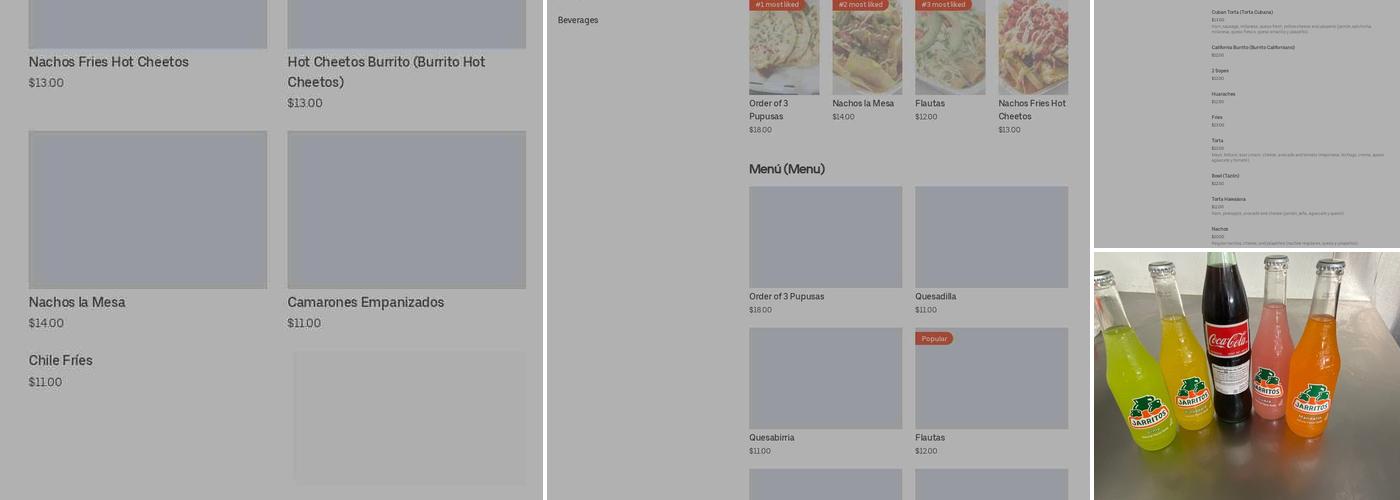Pick the 2 Sopes list entry
This screenshot has height=500, width=1400.
click(1220, 71)
